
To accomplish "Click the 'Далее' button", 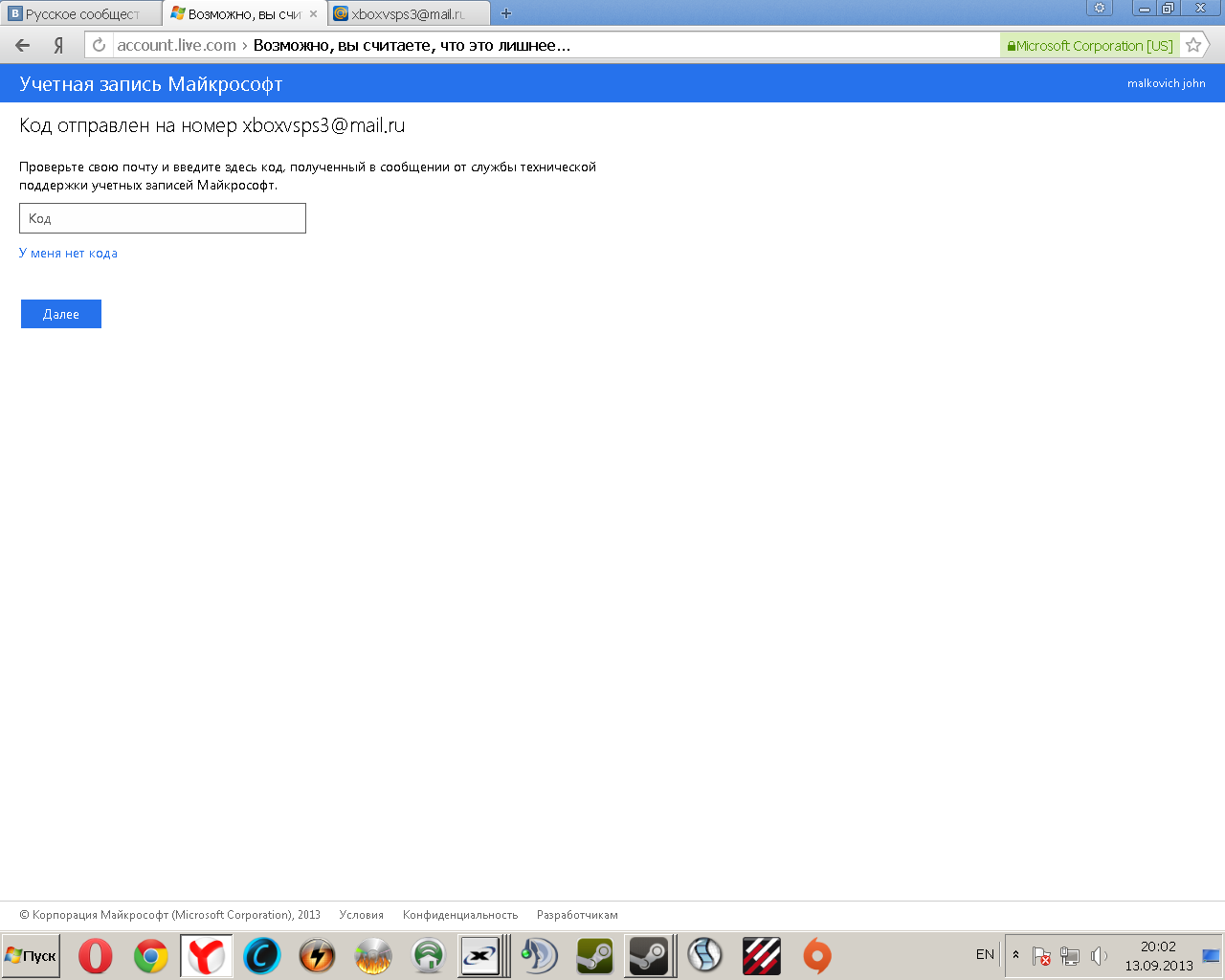I will [x=61, y=314].
